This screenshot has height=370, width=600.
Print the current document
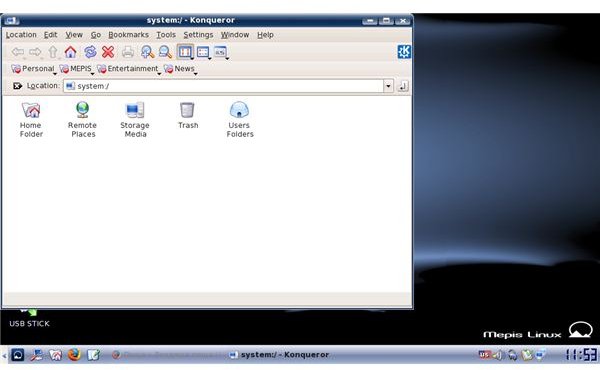(128, 52)
